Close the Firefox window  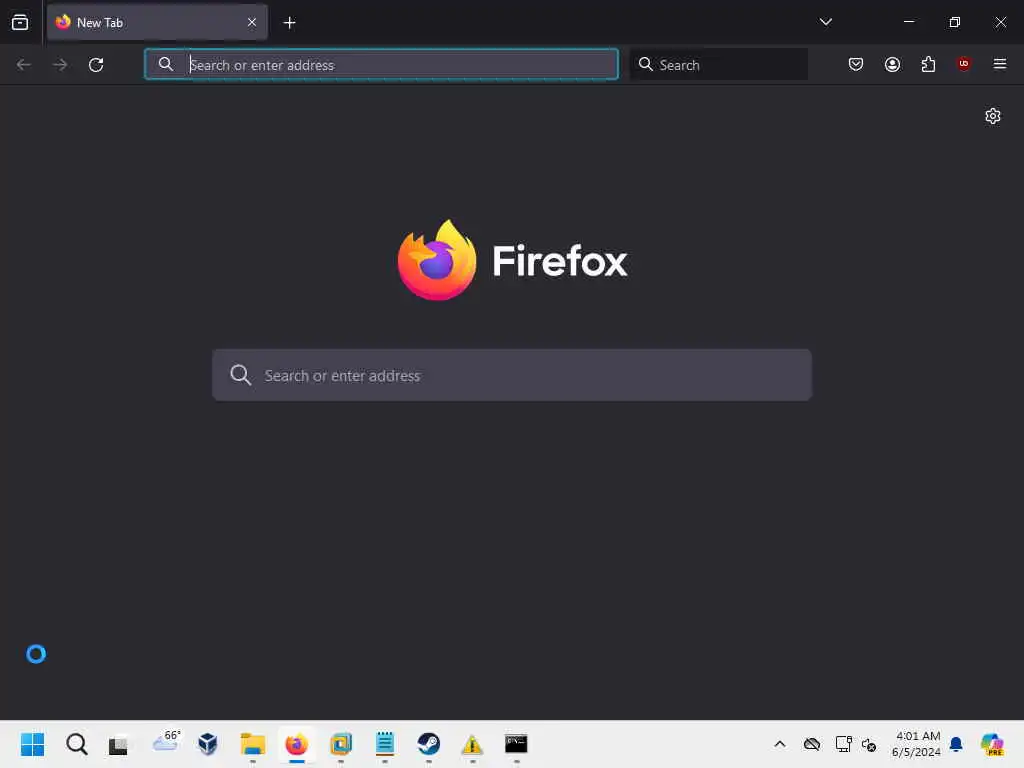(1000, 22)
